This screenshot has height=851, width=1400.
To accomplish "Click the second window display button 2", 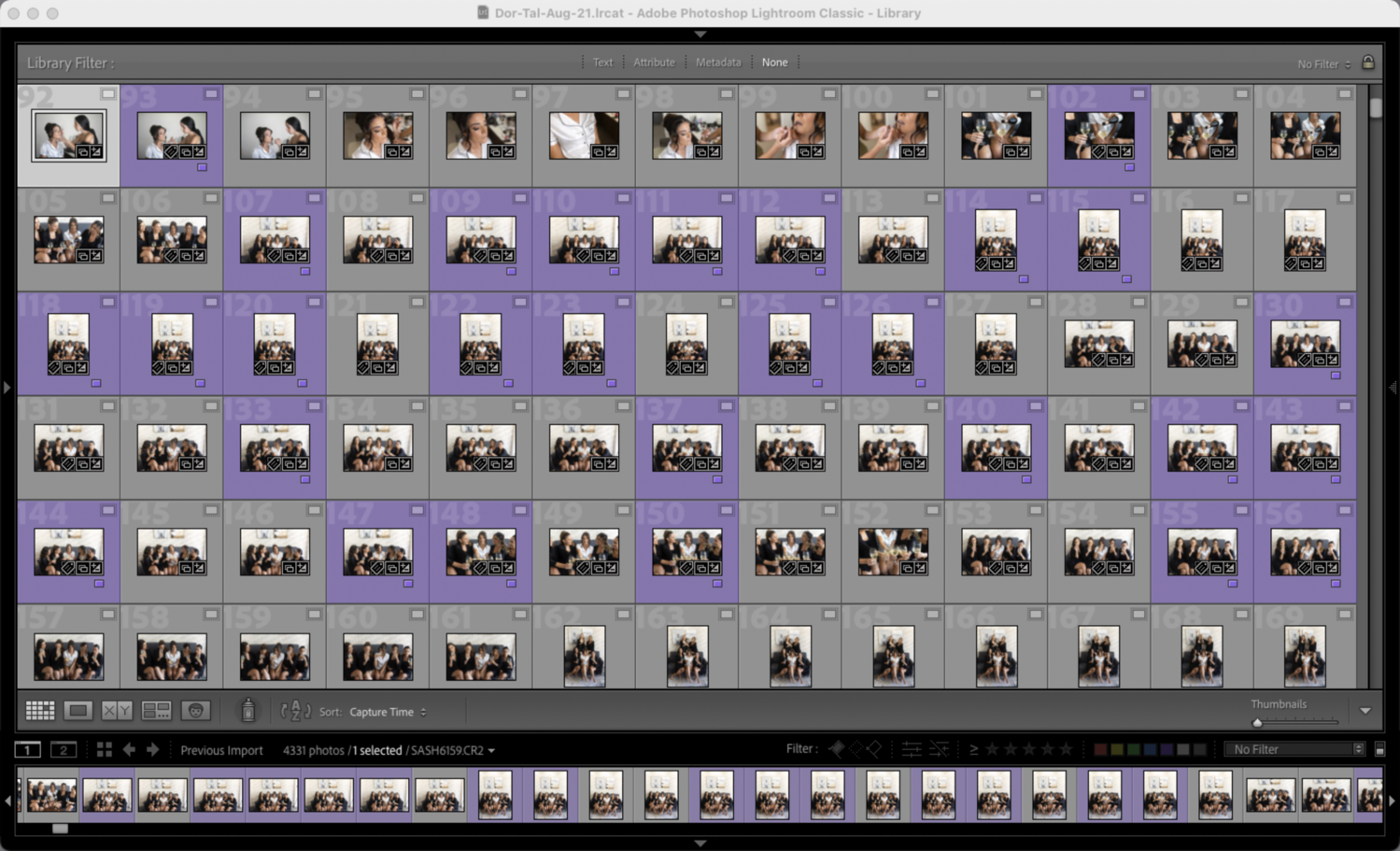I will pos(64,749).
